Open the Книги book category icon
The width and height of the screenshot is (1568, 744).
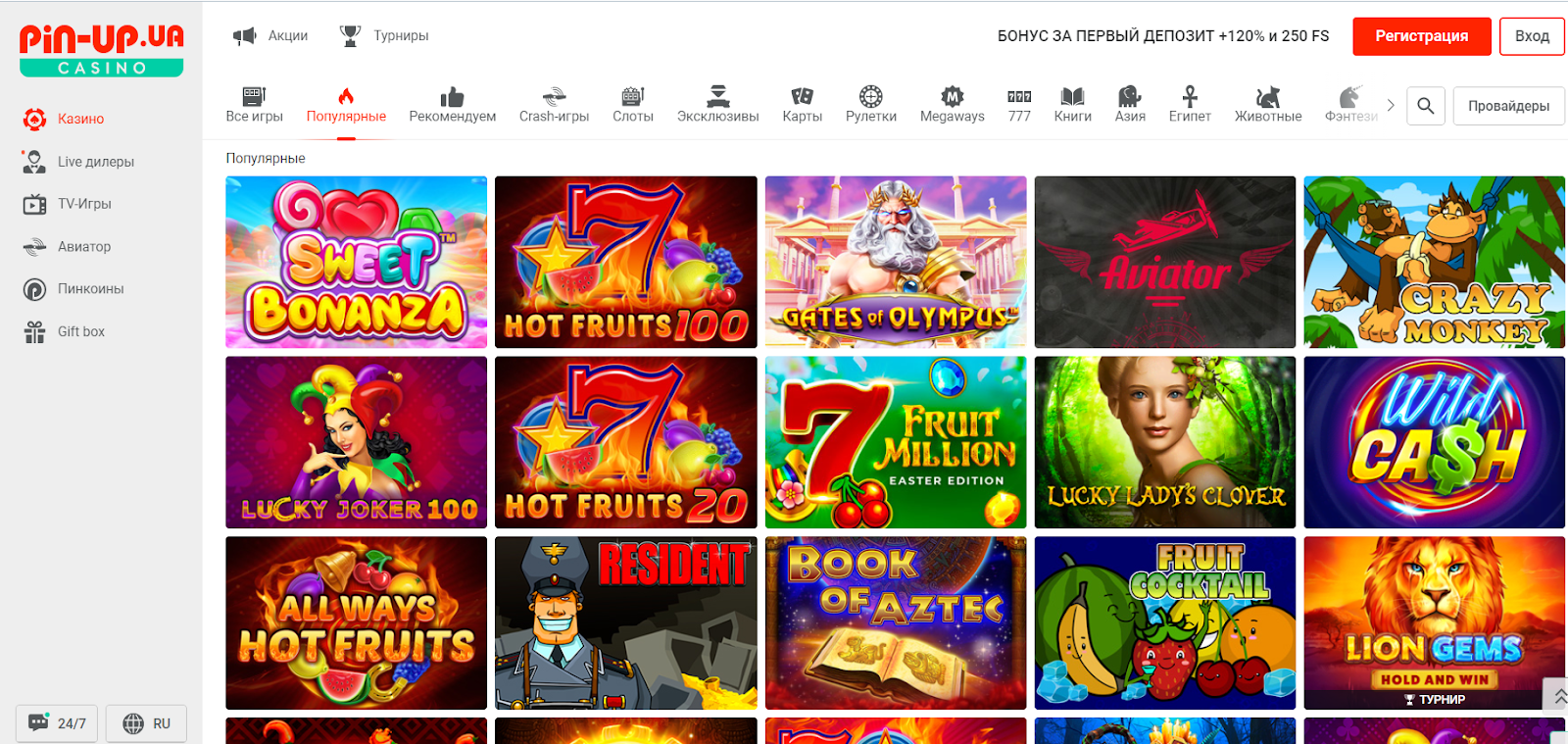1072,96
